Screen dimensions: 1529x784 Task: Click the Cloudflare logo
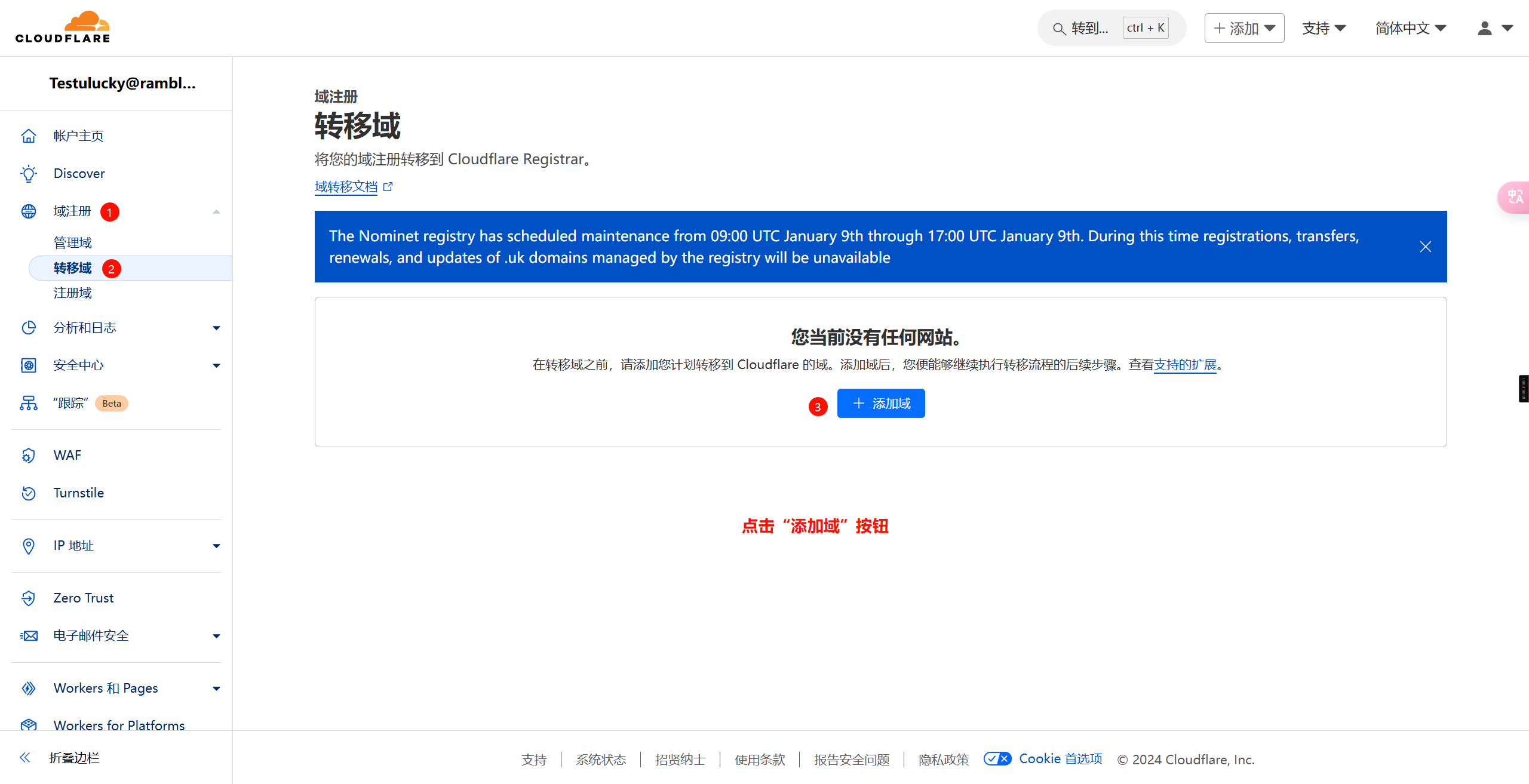pos(63,27)
